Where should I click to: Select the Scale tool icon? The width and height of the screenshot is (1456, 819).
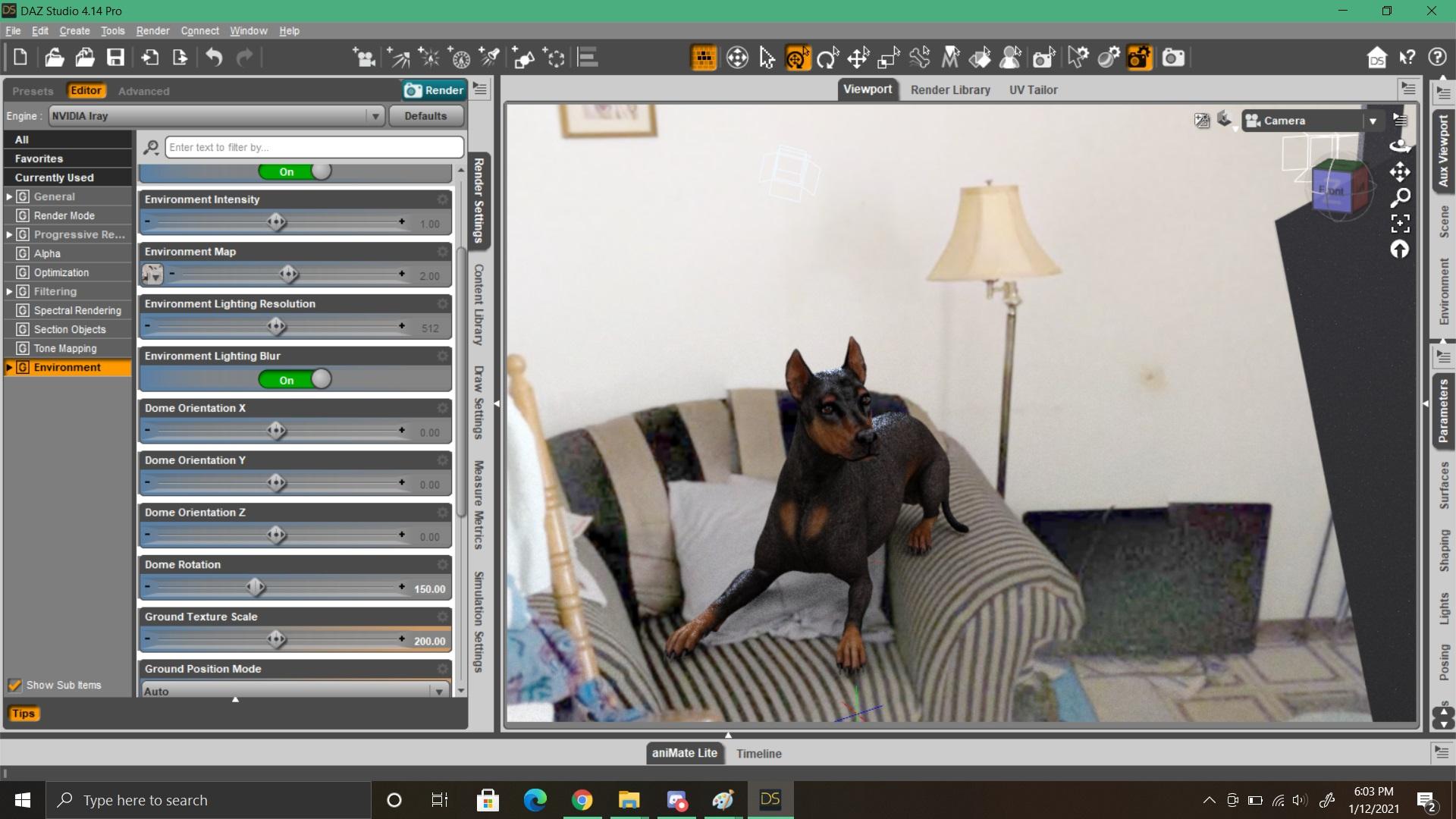pos(888,58)
